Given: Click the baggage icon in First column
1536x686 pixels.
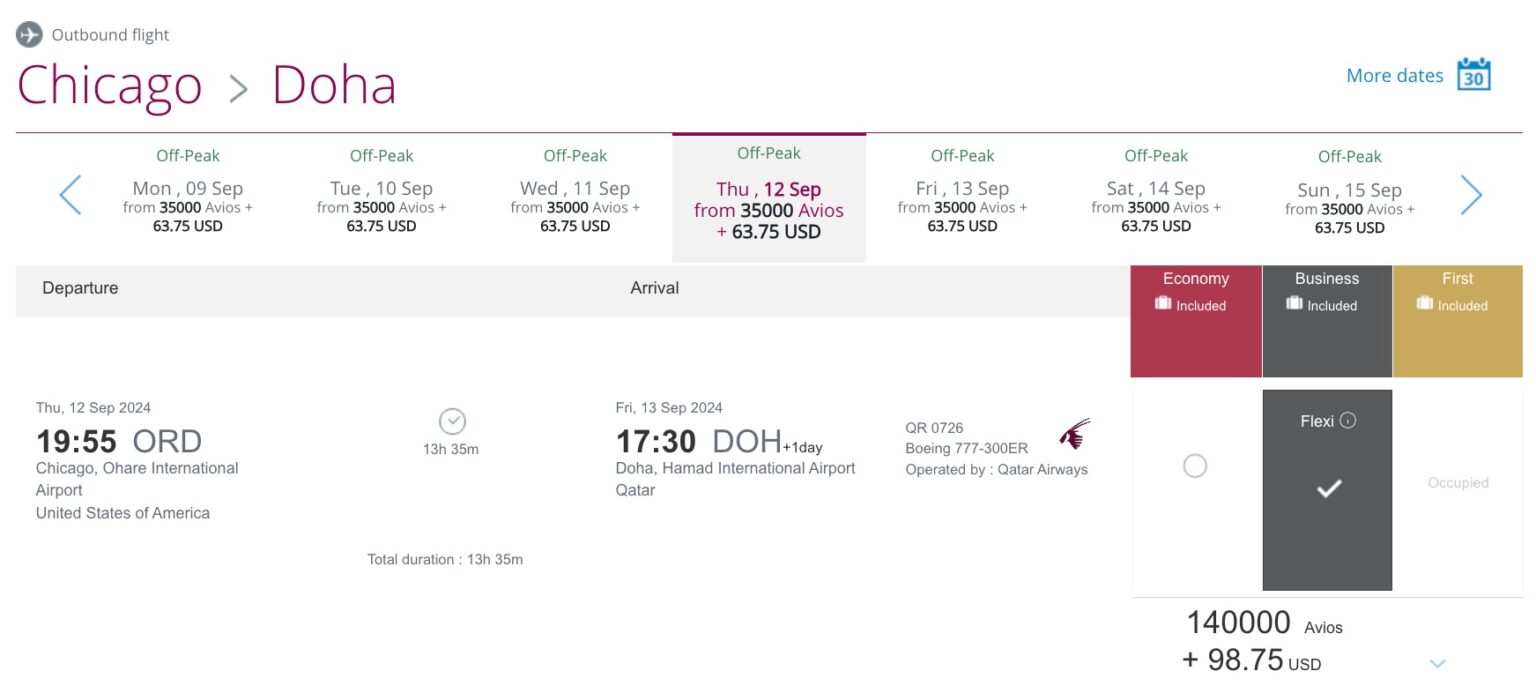Looking at the screenshot, I should (1428, 305).
